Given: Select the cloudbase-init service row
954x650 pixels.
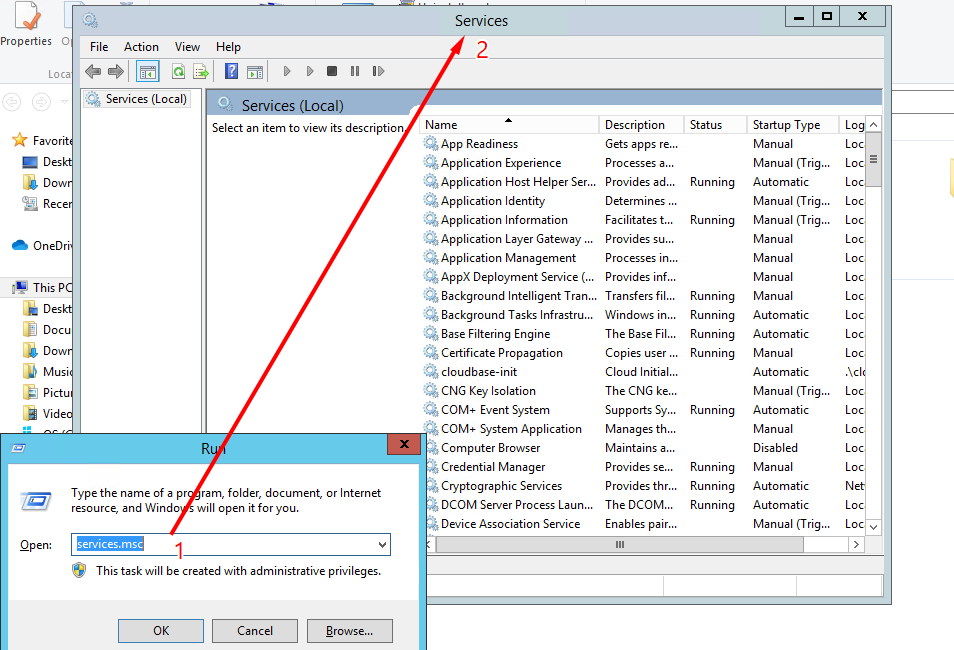Looking at the screenshot, I should [479, 372].
